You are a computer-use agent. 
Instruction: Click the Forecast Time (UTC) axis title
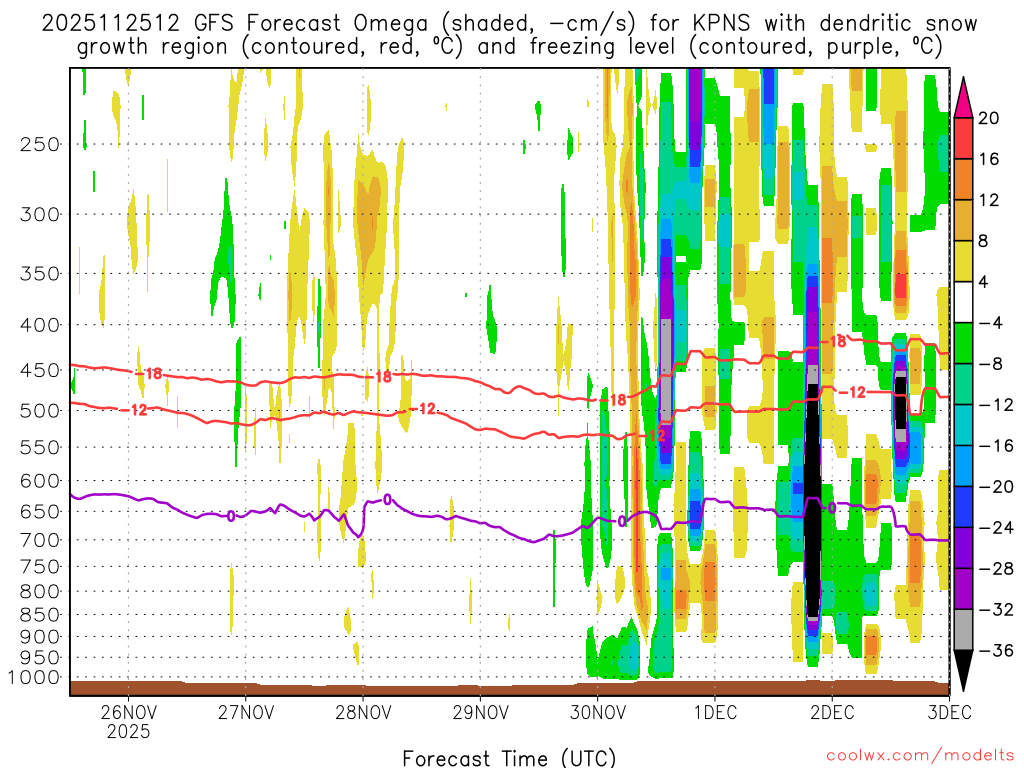coord(509,758)
